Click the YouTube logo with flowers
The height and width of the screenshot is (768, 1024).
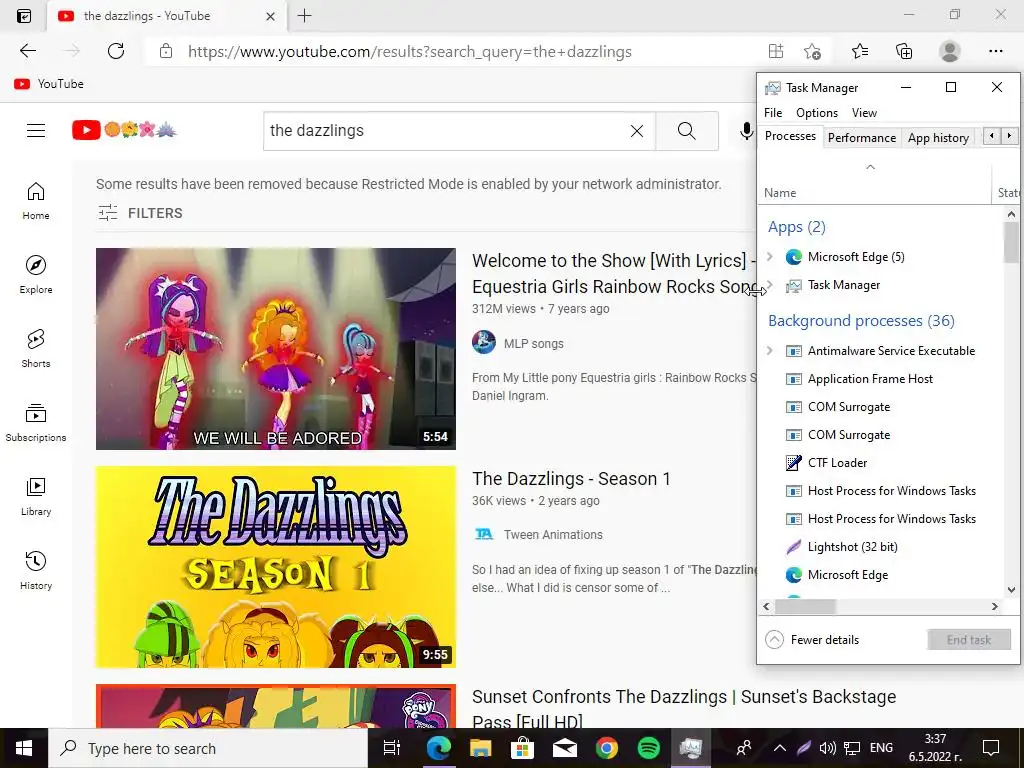coord(124,130)
